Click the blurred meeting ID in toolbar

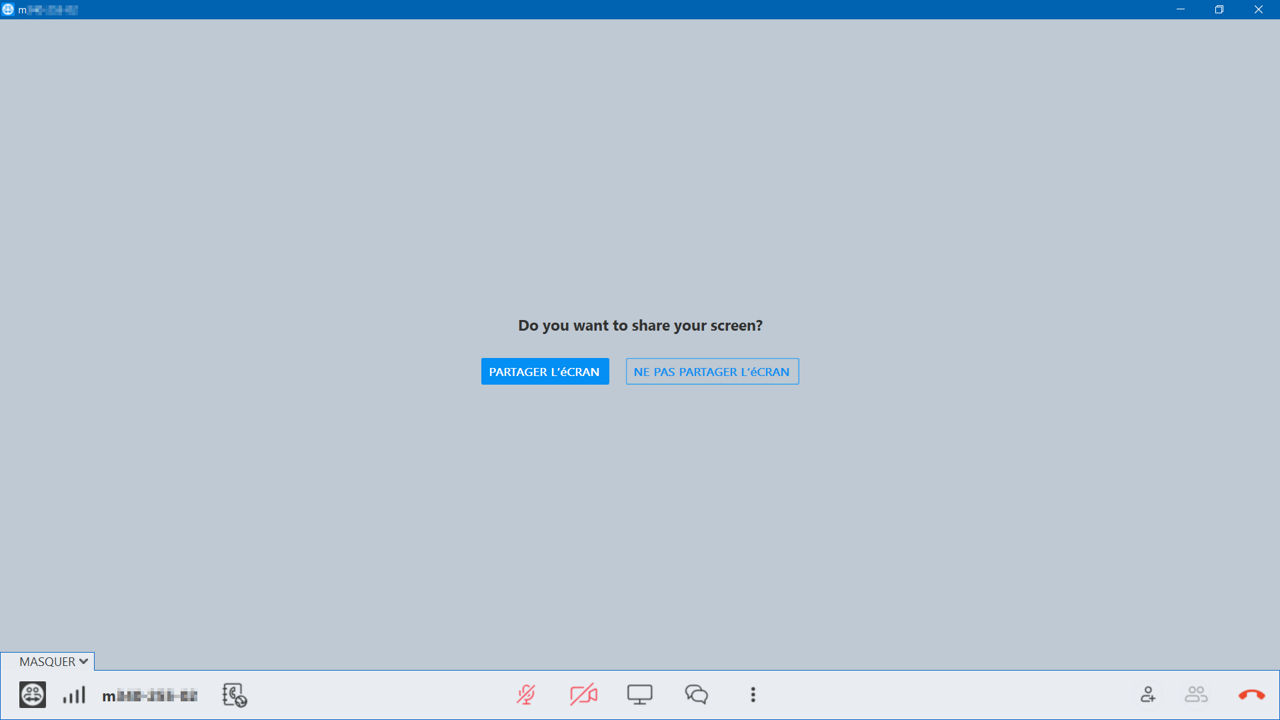pyautogui.click(x=150, y=696)
